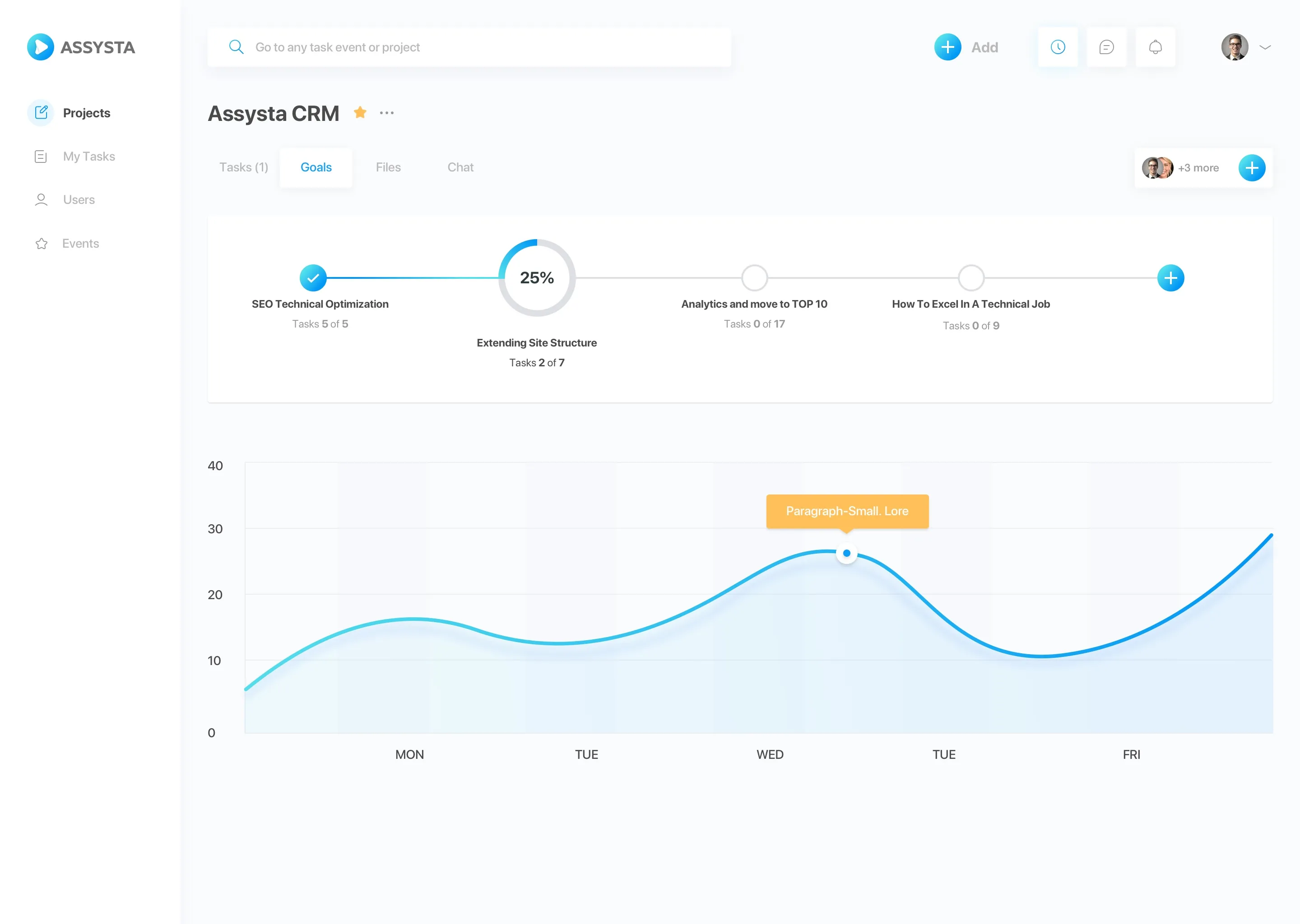Add a project member with the plus button

point(1252,168)
